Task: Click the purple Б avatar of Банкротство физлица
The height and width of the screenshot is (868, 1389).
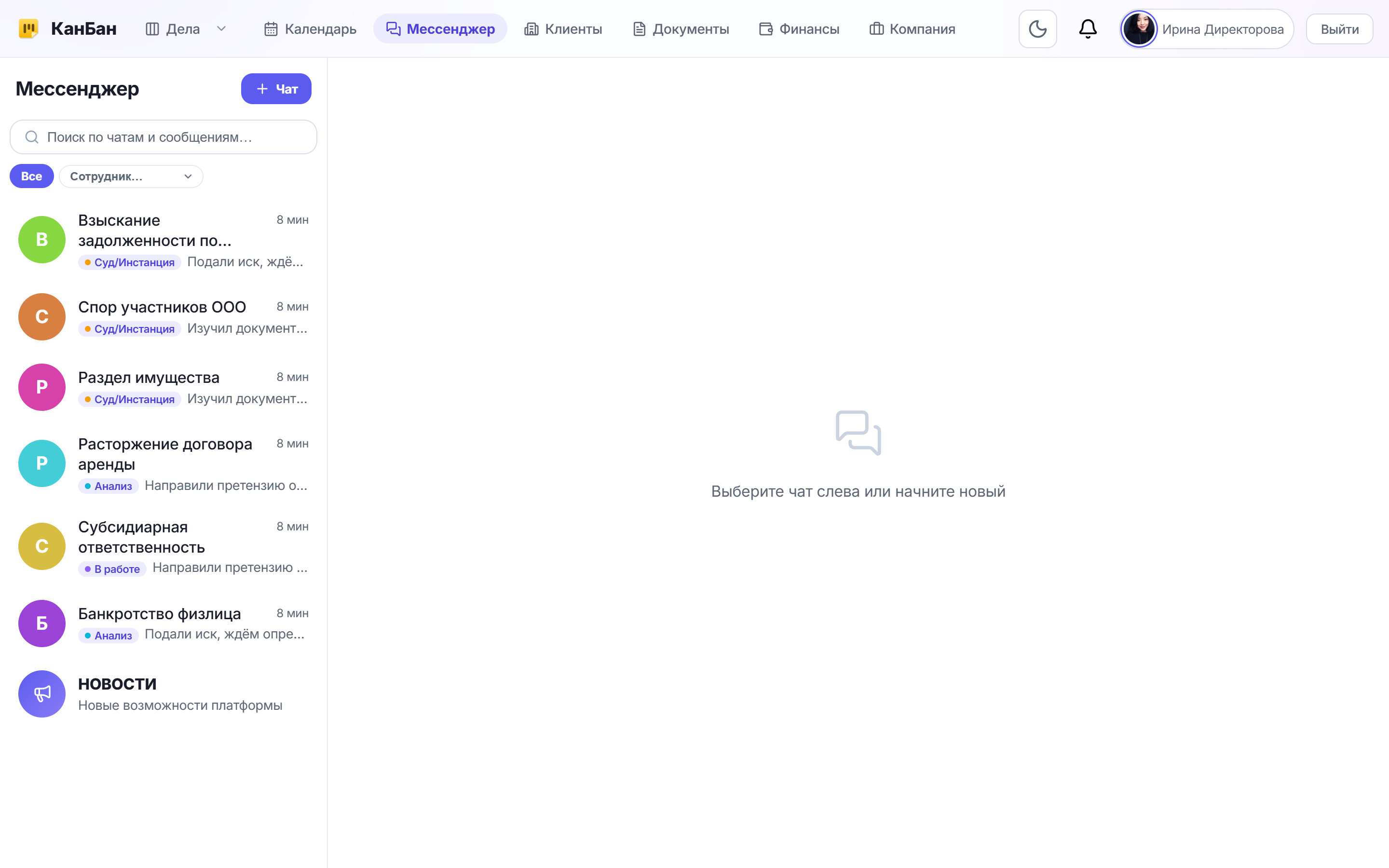Action: [42, 623]
